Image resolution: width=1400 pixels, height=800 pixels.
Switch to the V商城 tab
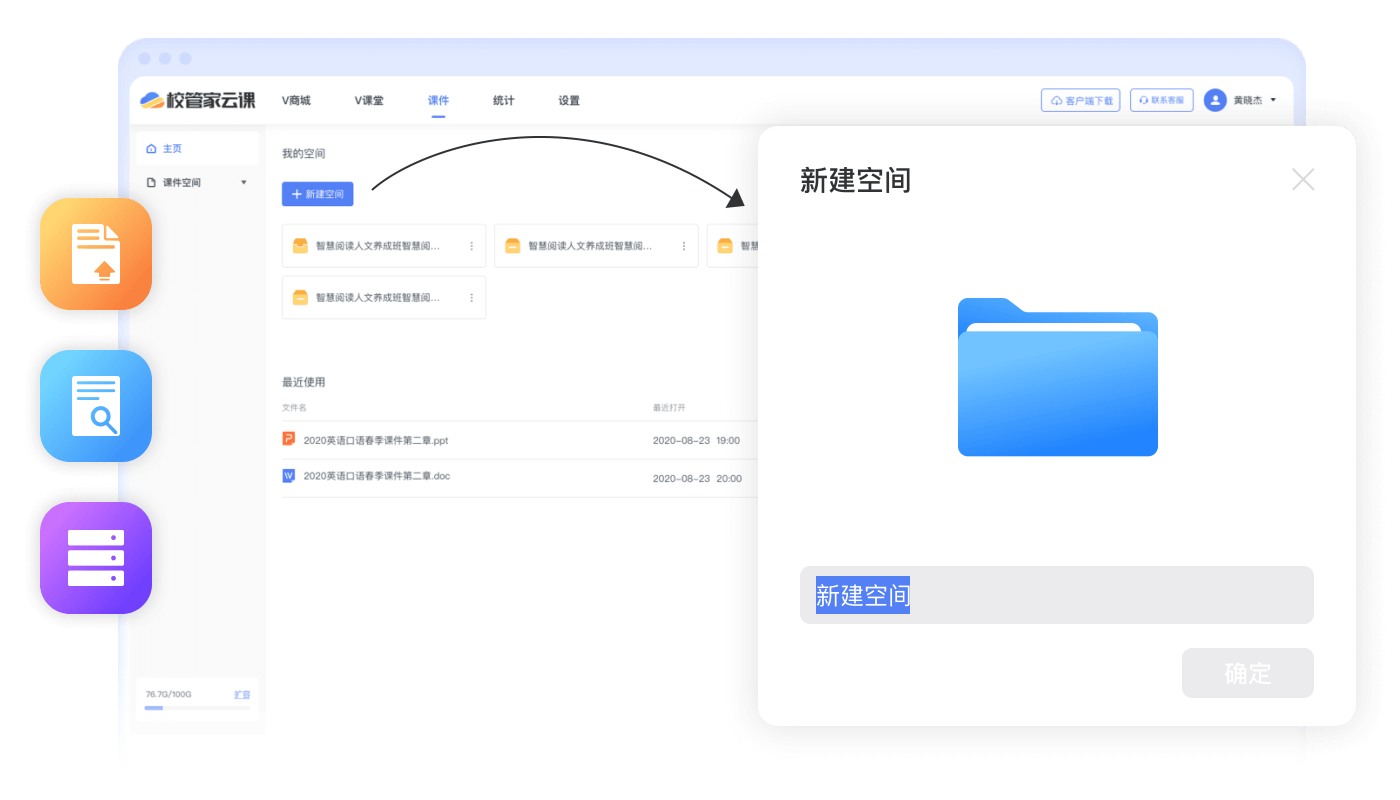(296, 100)
